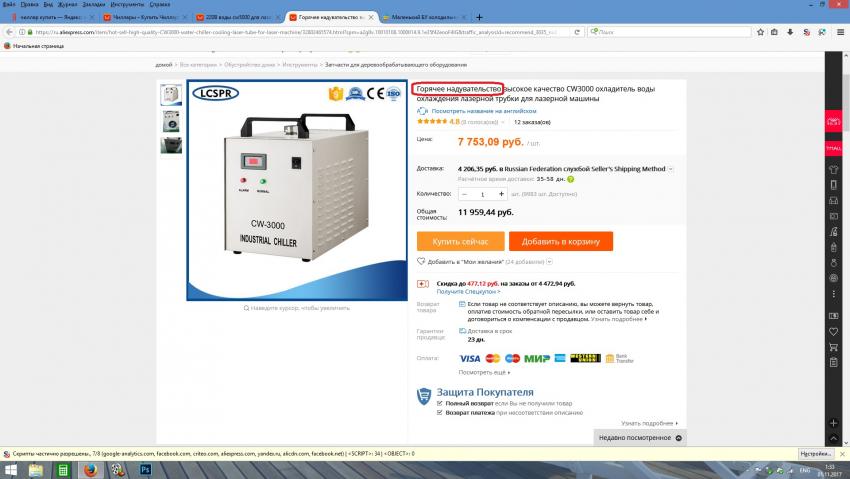Viewport: 850px width, 479px height.
Task: Increase quantity with the plus button
Action: pyautogui.click(x=501, y=193)
